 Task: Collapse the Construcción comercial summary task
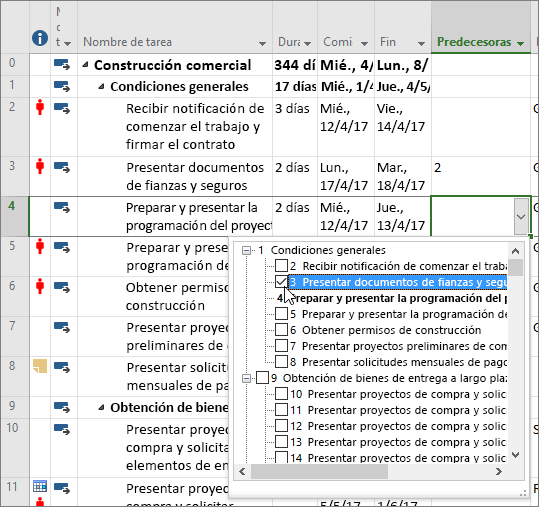coord(85,65)
